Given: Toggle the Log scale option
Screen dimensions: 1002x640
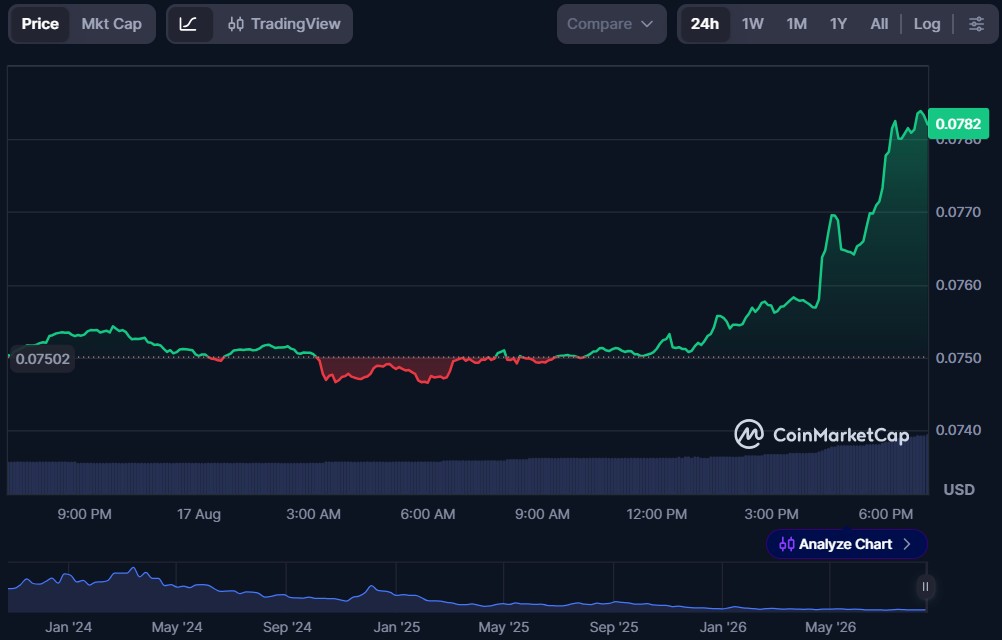Looking at the screenshot, I should (927, 24).
